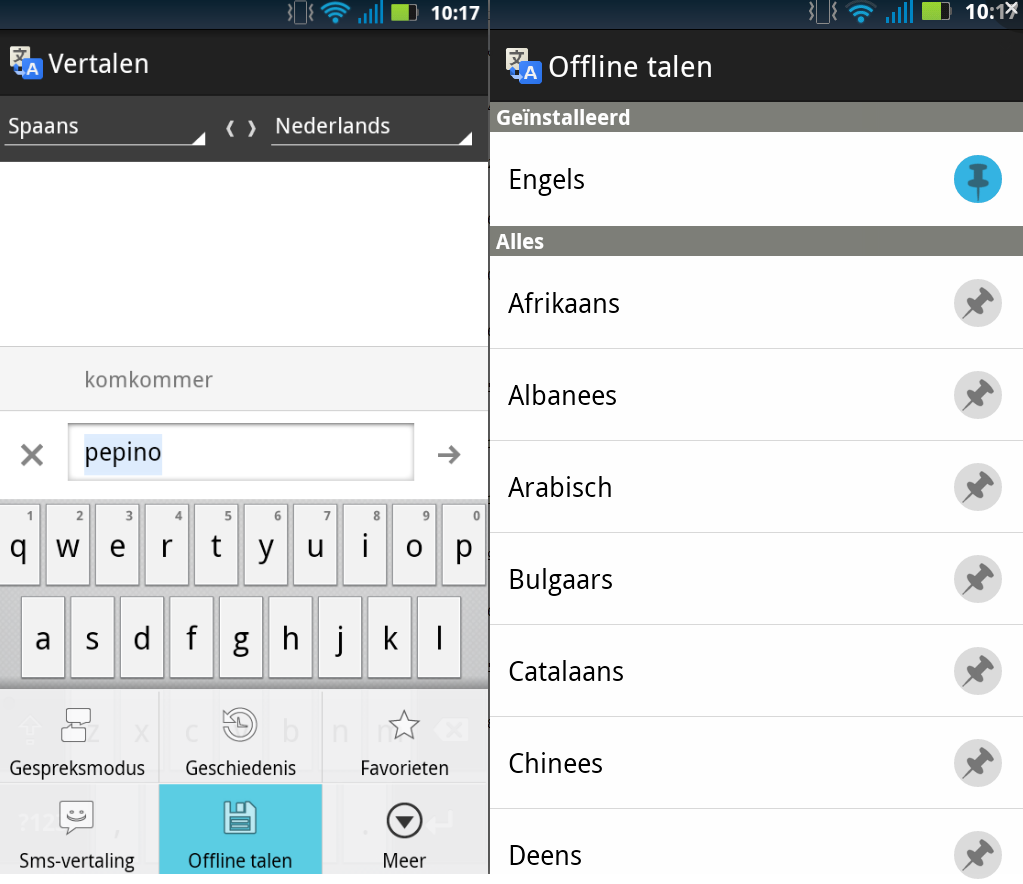Viewport: 1023px width, 884px height.
Task: Open Gespreksmodus conversation mode
Action: pyautogui.click(x=77, y=740)
